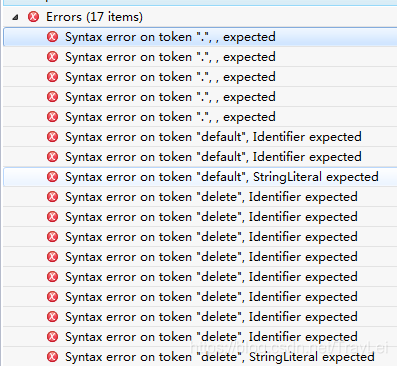Click the error icon of the highlighted first row
The width and height of the screenshot is (397, 366).
[52, 37]
